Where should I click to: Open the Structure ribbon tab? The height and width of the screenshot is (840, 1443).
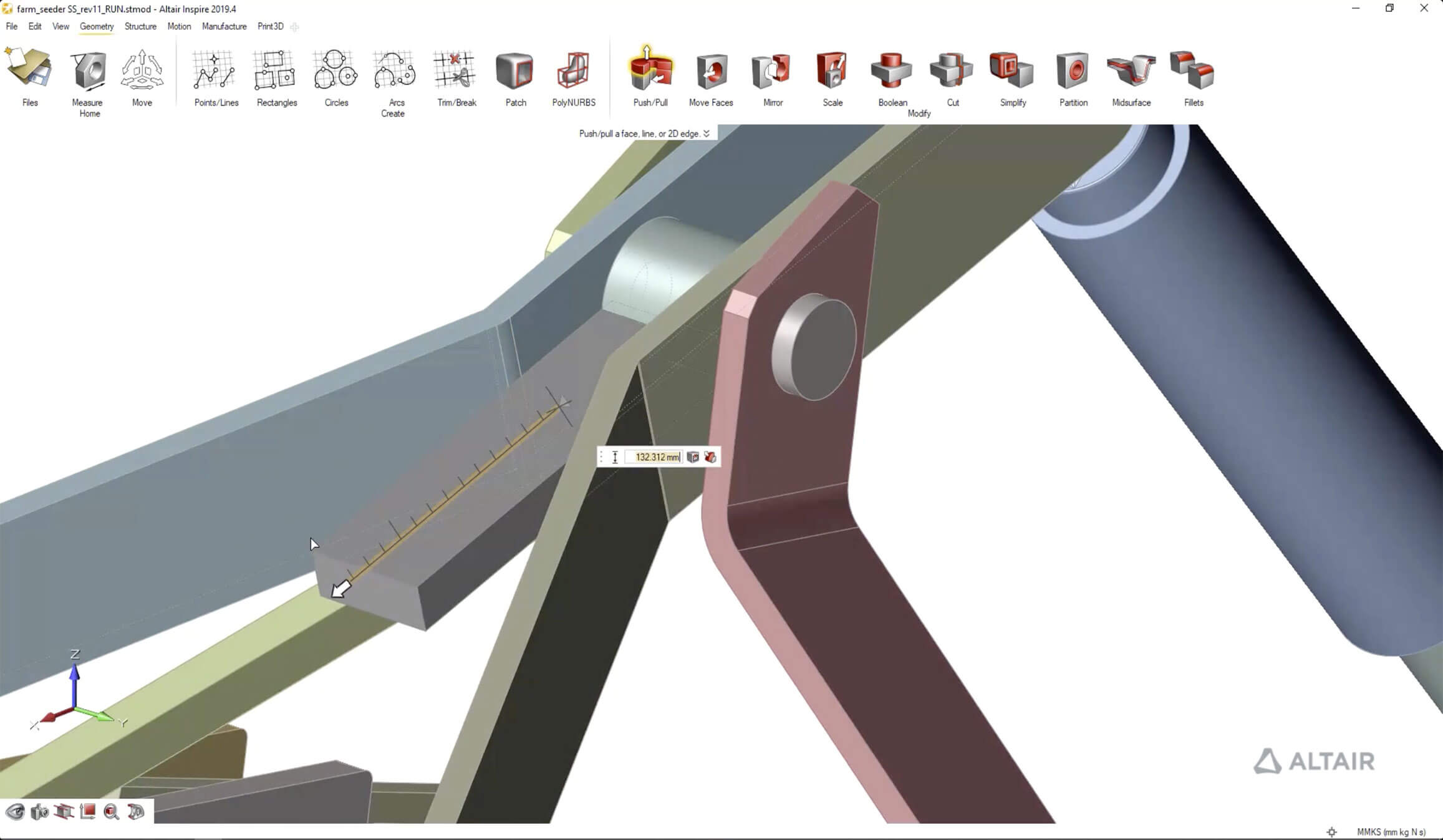pos(140,26)
